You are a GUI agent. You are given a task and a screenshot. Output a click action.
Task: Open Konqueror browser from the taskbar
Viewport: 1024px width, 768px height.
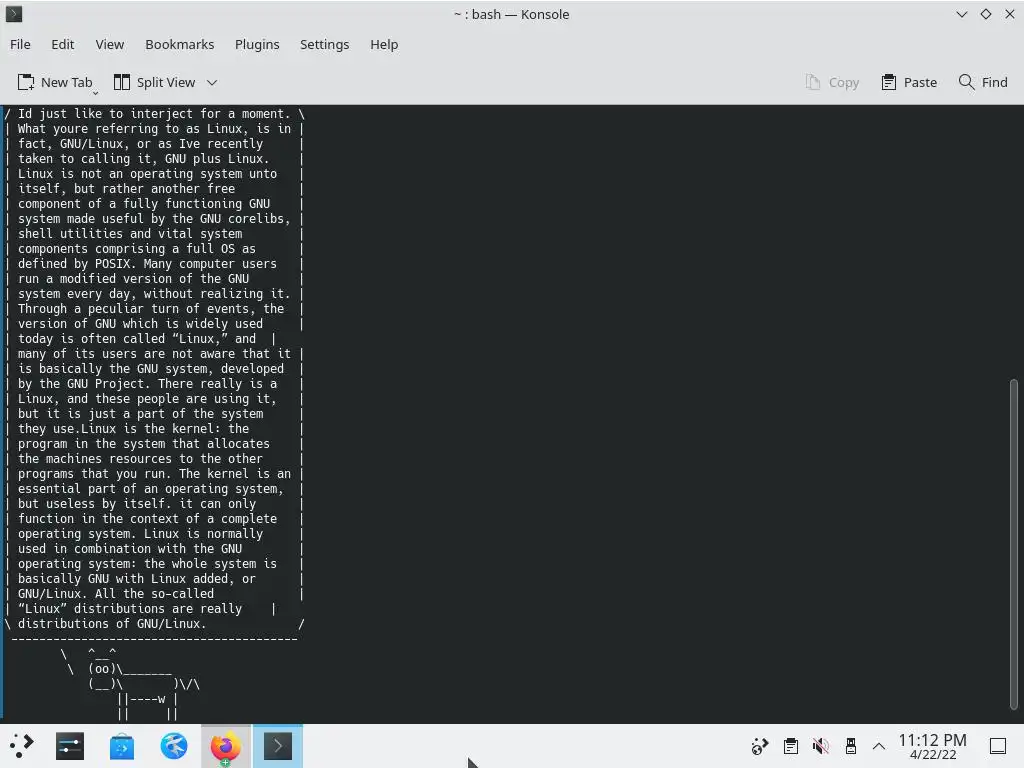coord(174,746)
